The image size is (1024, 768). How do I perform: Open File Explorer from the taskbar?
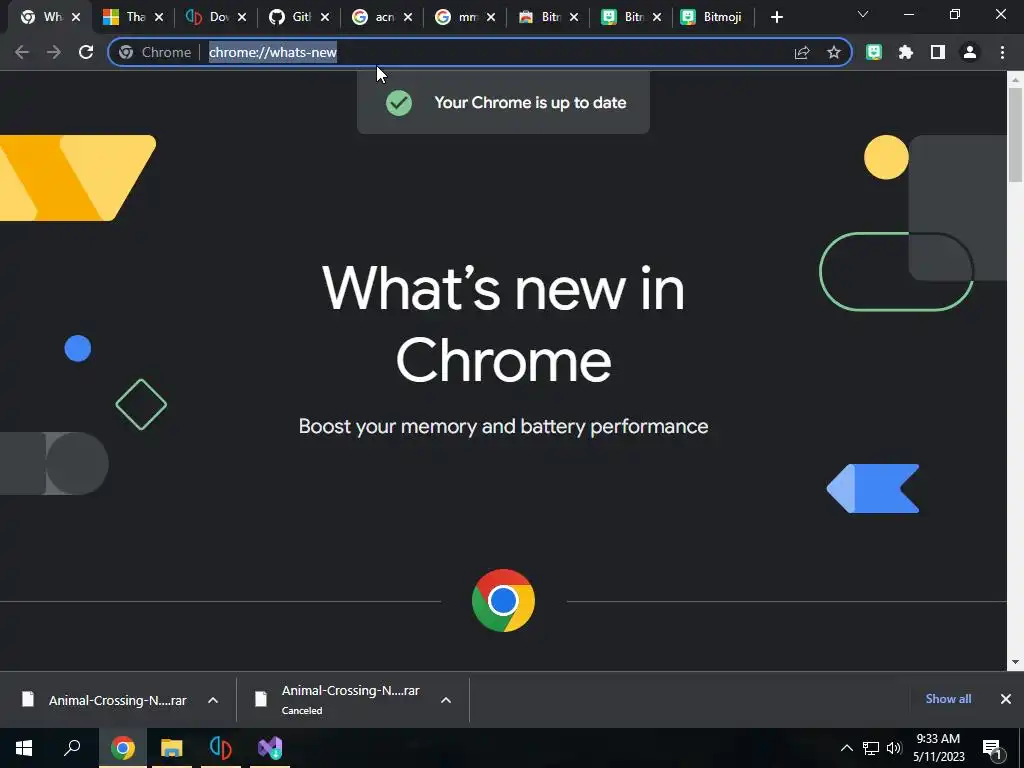coord(171,748)
